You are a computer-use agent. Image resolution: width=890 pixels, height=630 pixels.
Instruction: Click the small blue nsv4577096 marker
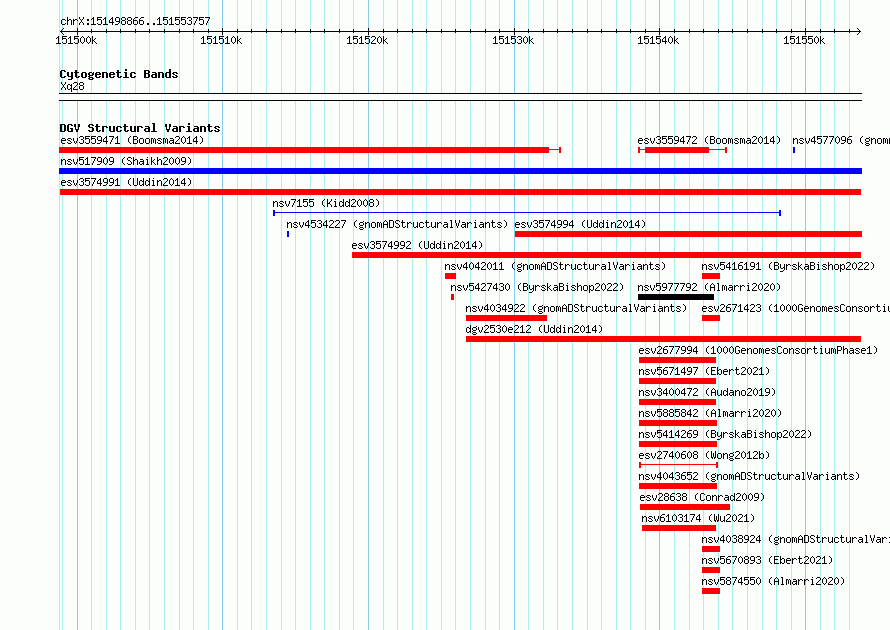click(x=794, y=150)
